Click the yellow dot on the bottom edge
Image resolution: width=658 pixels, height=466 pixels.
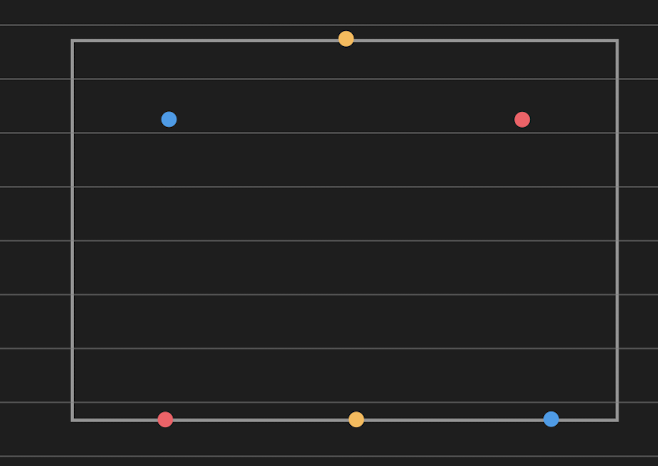(356, 419)
